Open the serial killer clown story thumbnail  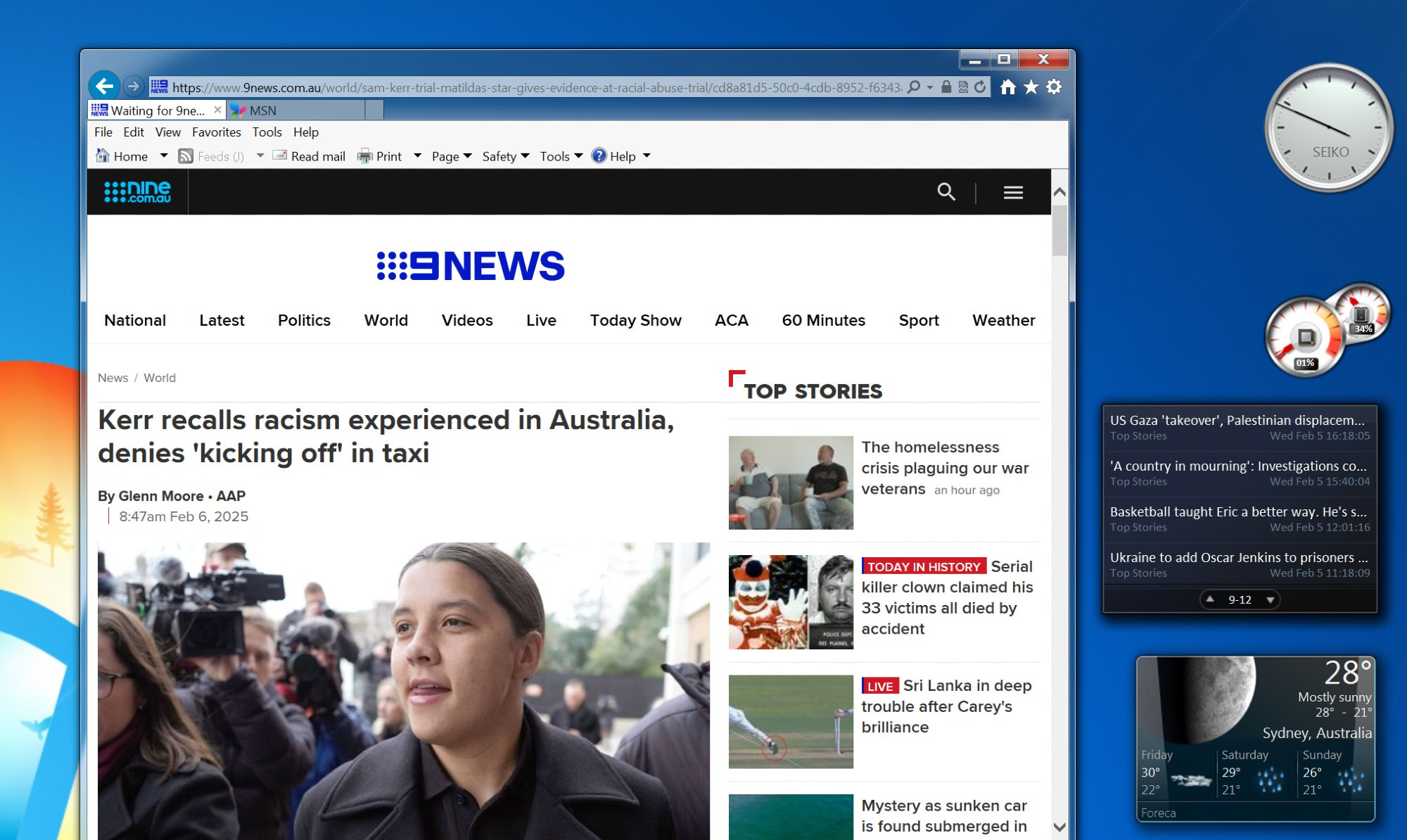point(791,602)
